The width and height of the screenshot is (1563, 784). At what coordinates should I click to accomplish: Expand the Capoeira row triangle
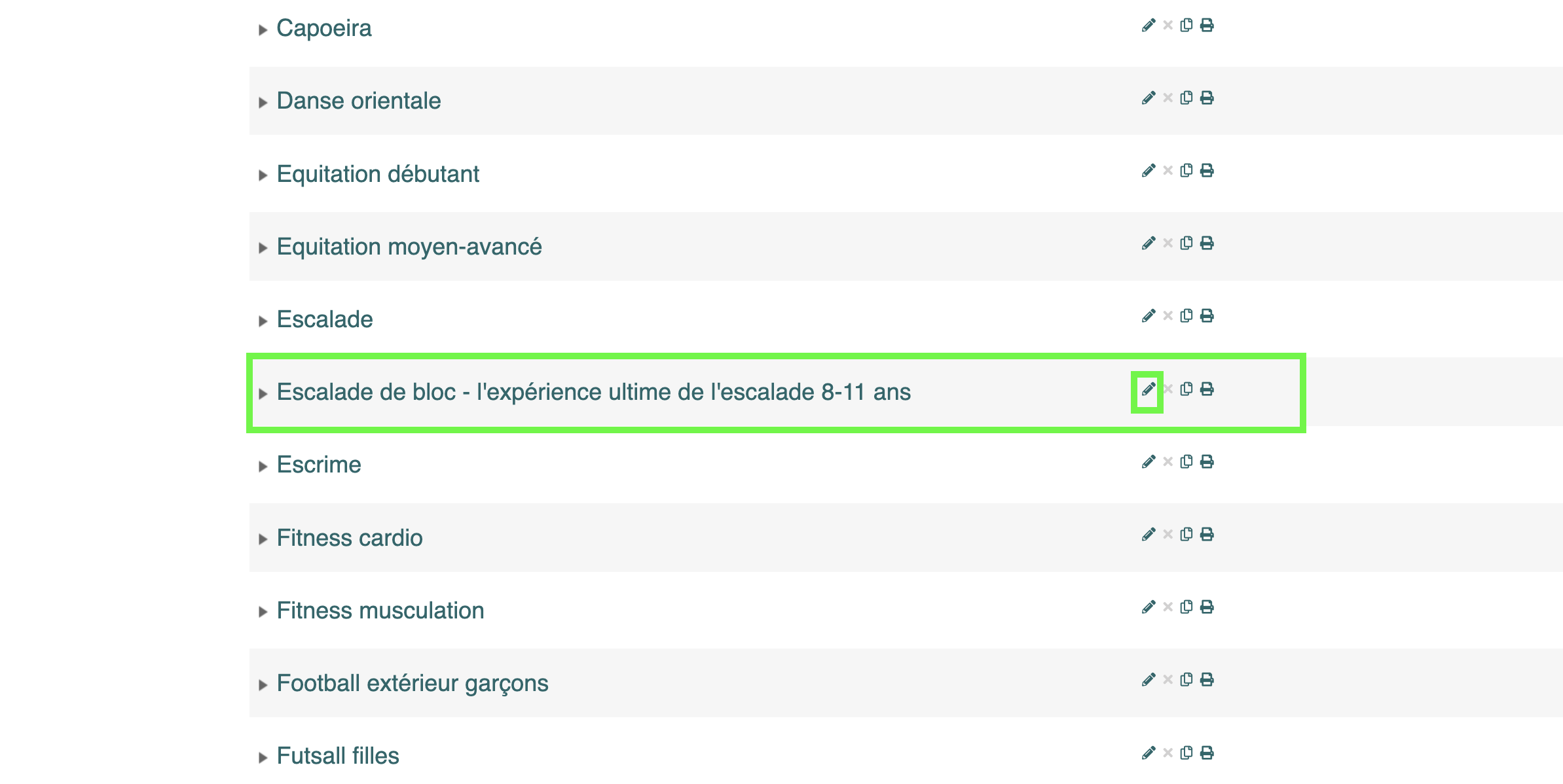coord(263,30)
